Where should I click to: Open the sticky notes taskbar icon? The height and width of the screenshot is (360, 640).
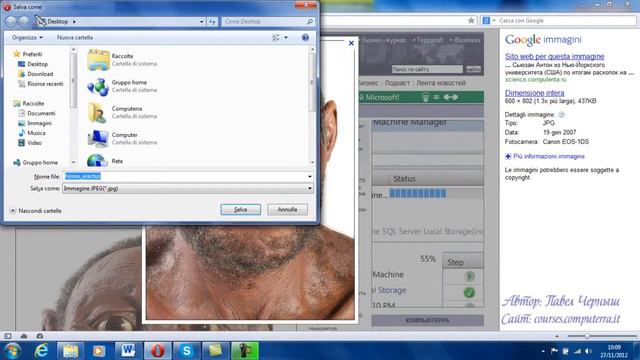[x=216, y=351]
